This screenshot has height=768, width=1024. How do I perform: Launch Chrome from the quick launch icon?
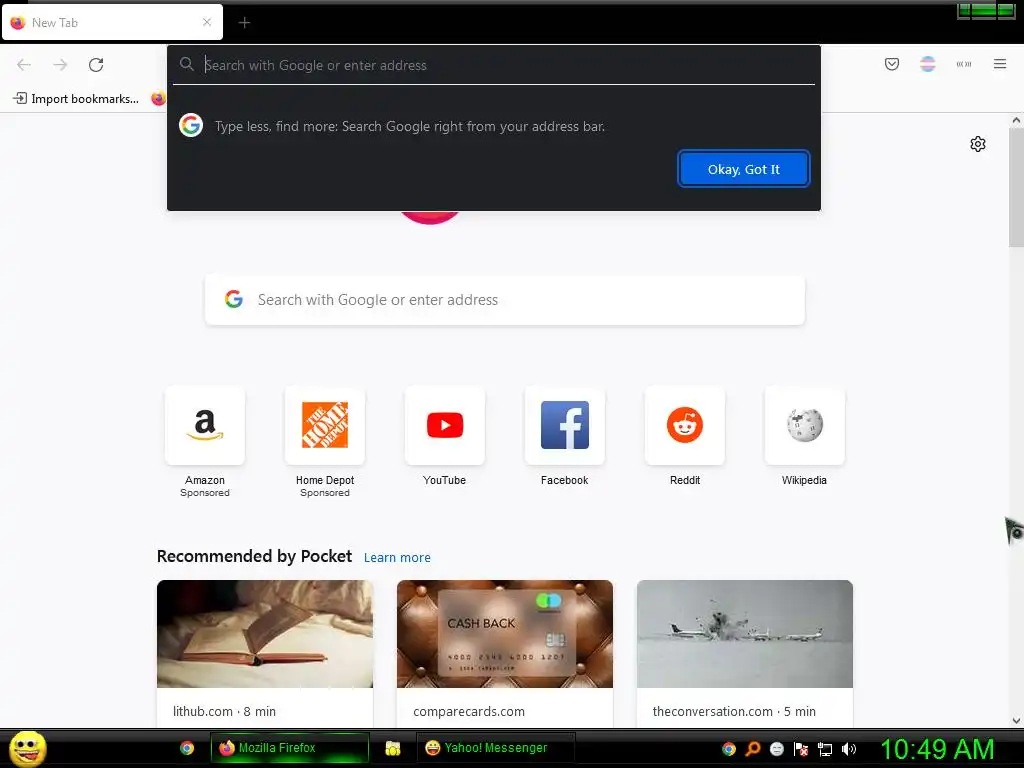187,748
